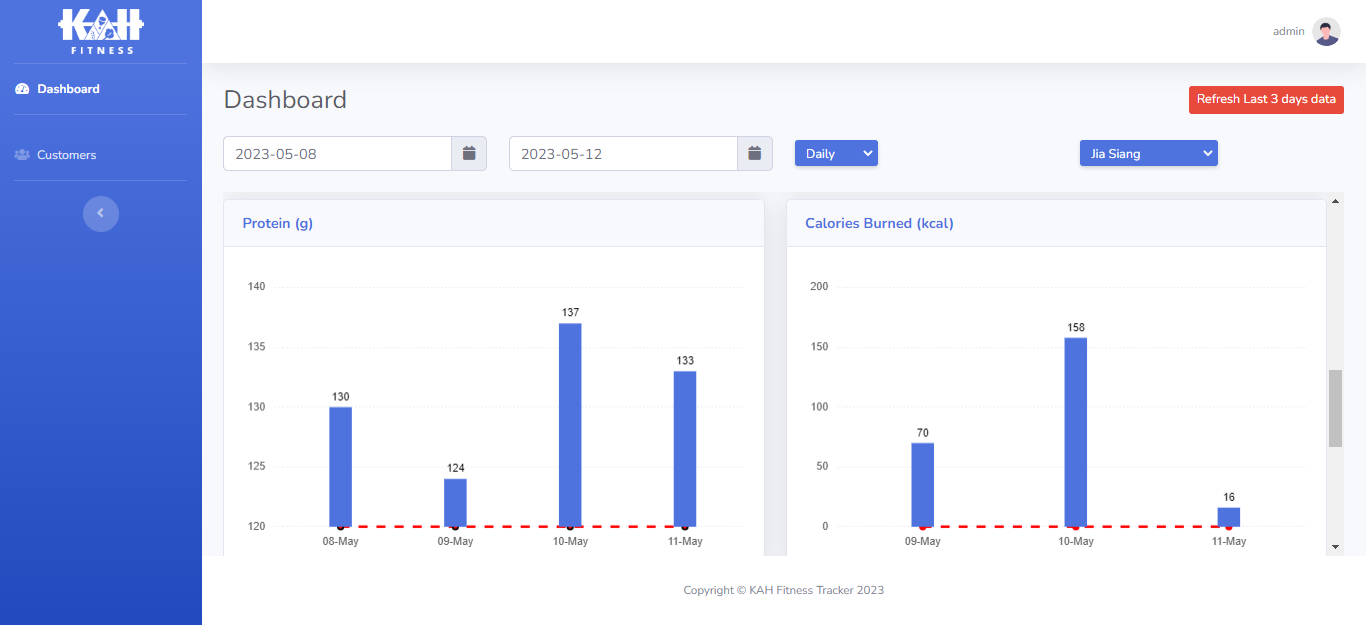Click the end date field 2023-05-12
1366x625 pixels.
[x=623, y=154]
